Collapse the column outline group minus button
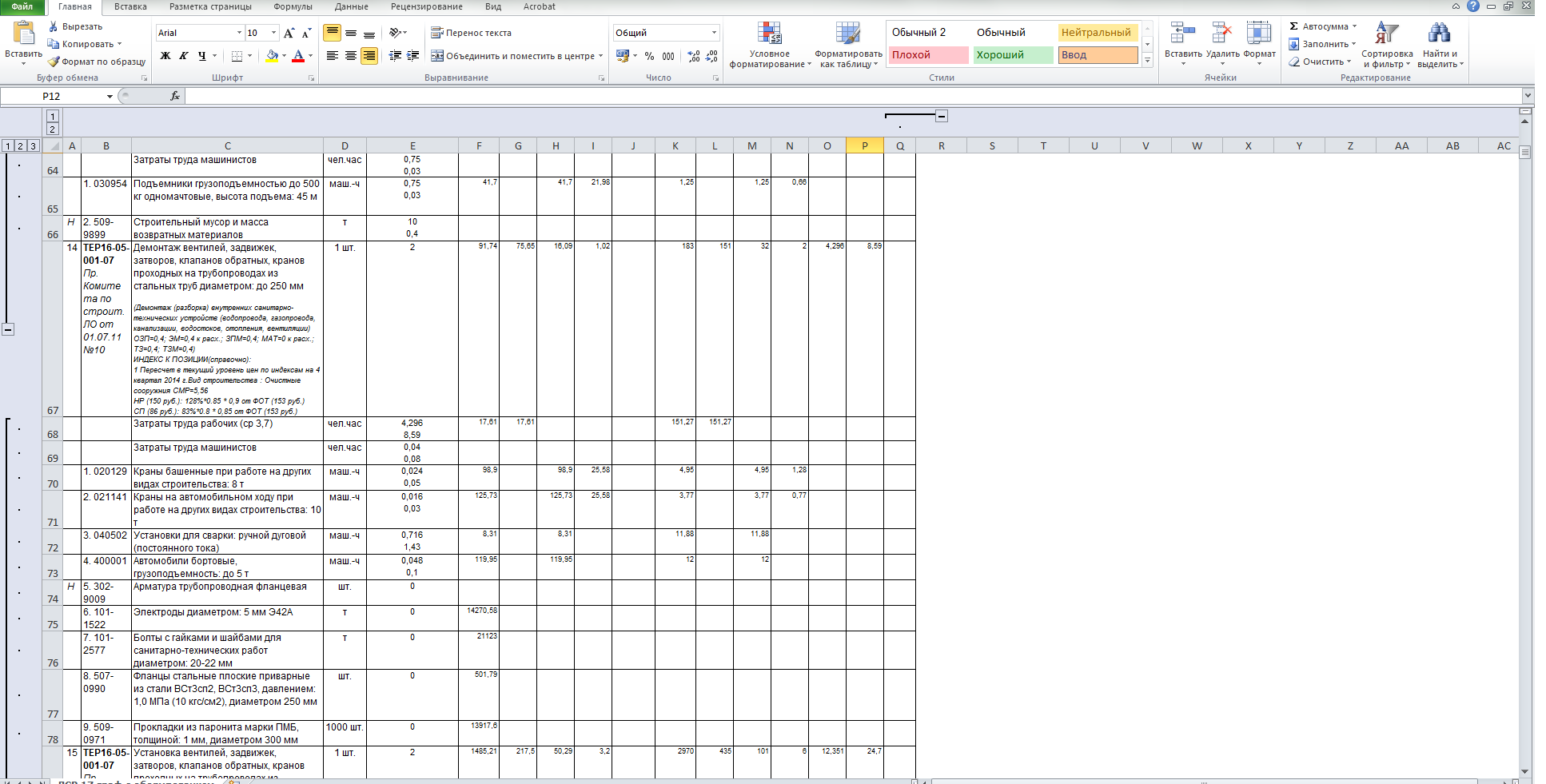 (x=942, y=116)
